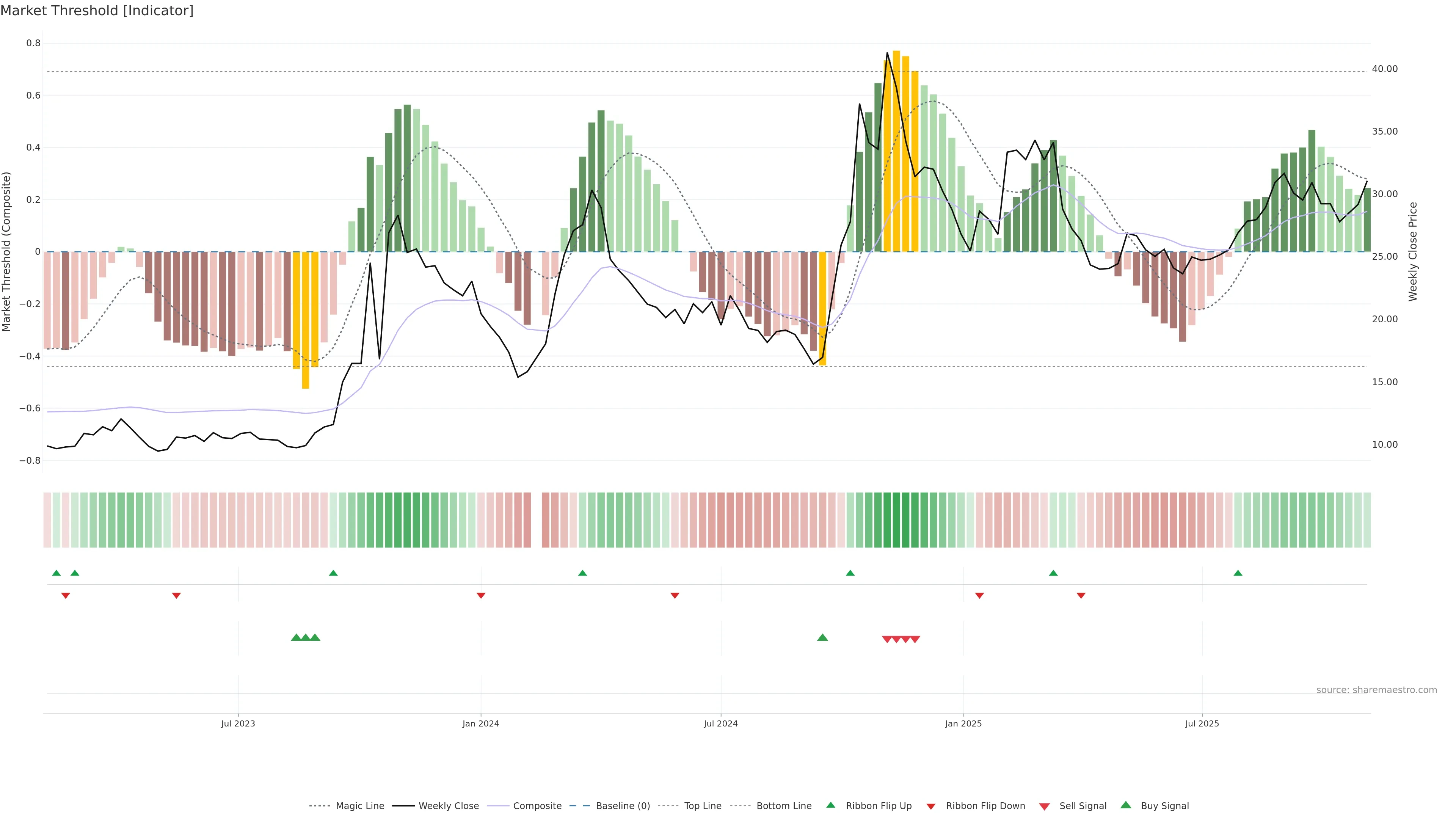
Task: Click the Ribbon Flip Up legend triangle
Action: (830, 805)
